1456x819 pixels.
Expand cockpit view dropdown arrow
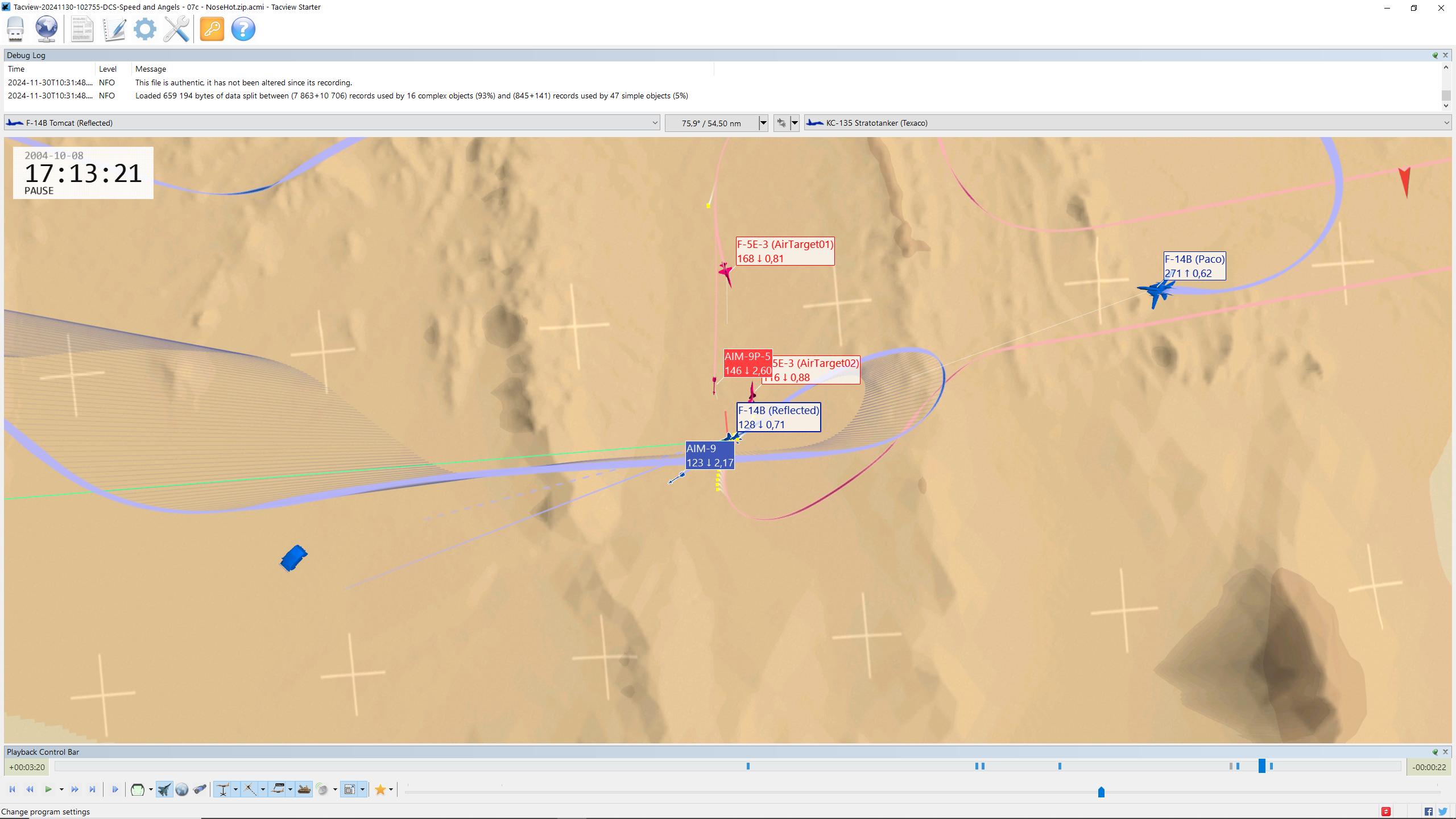click(151, 789)
